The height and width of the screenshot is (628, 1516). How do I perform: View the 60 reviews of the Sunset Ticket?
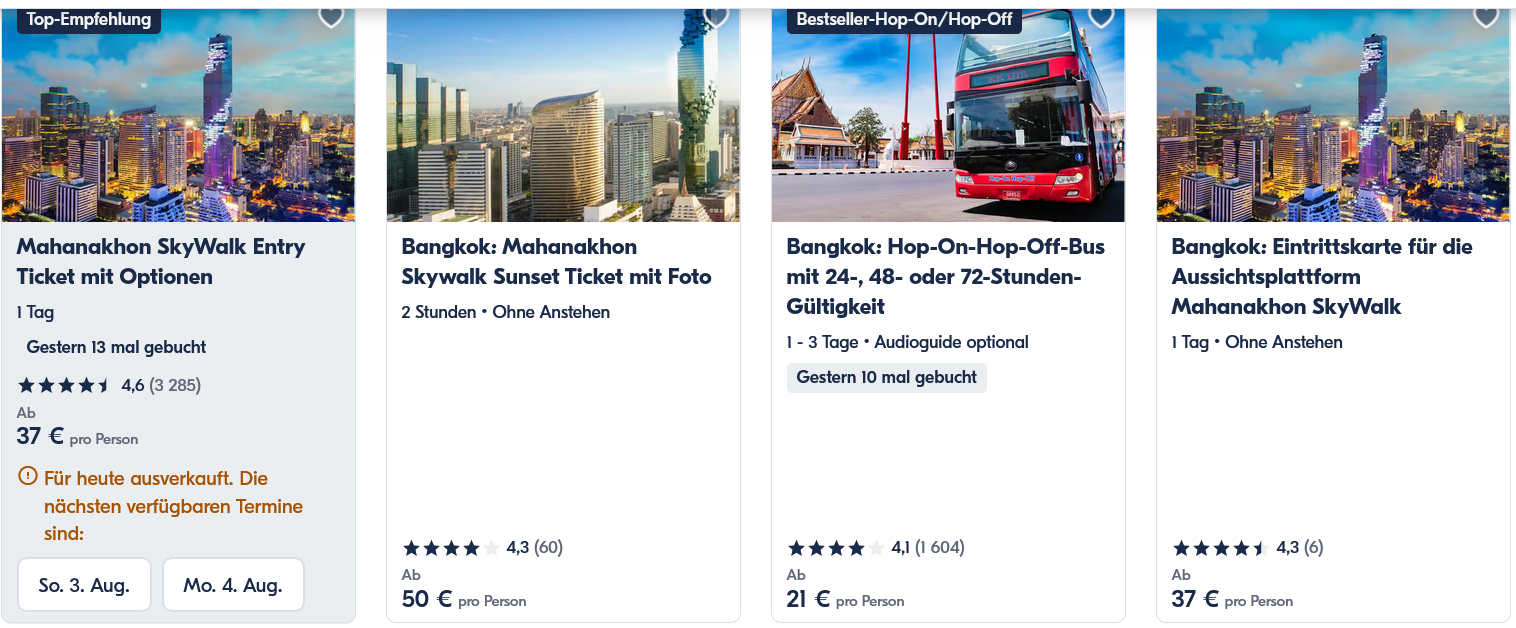549,547
